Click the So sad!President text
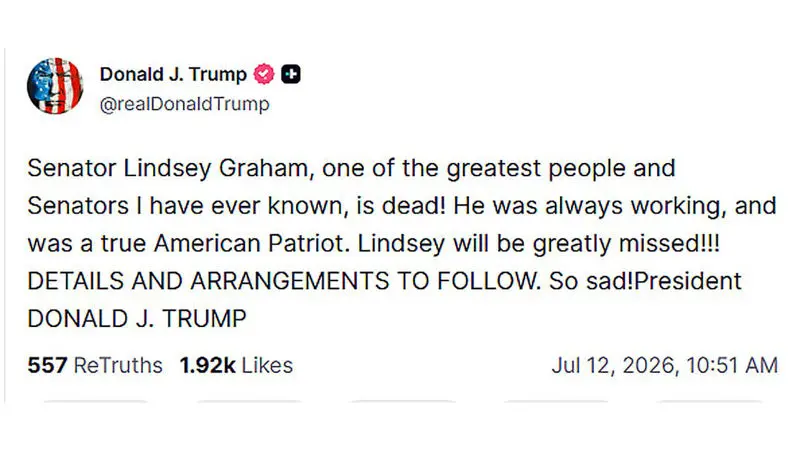 [645, 281]
